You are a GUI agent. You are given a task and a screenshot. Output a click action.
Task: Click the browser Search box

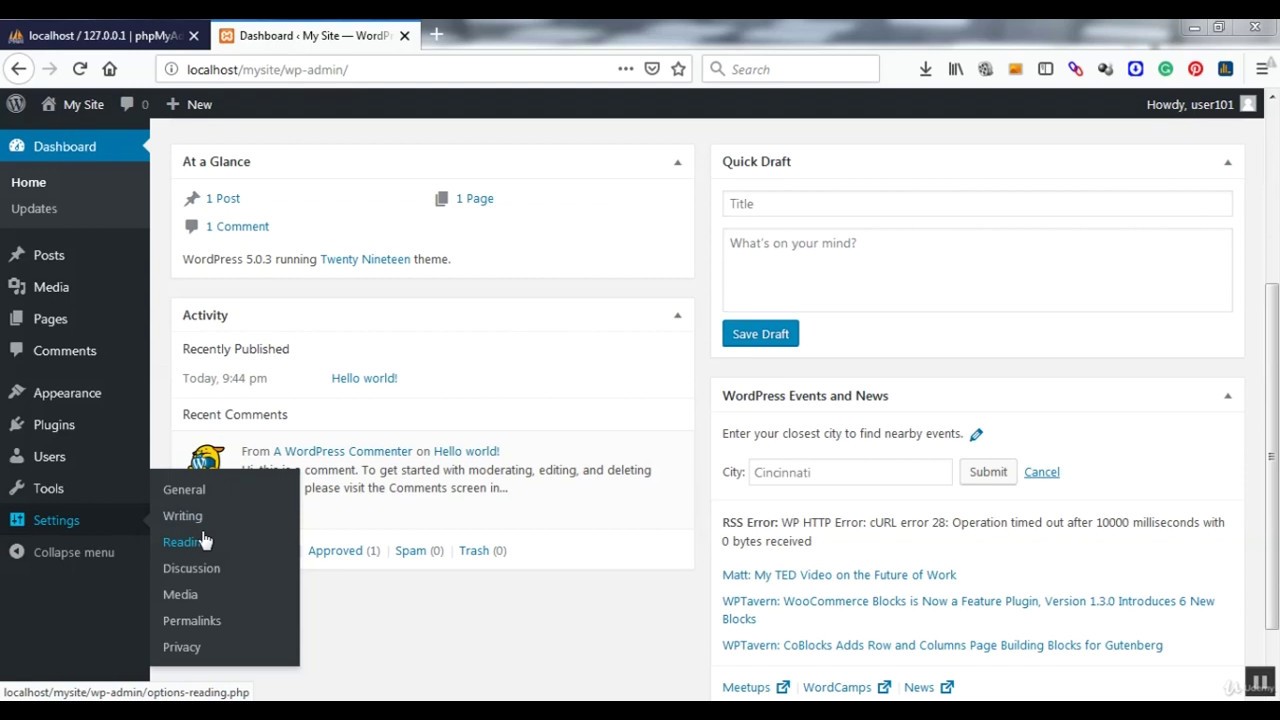pyautogui.click(x=791, y=69)
